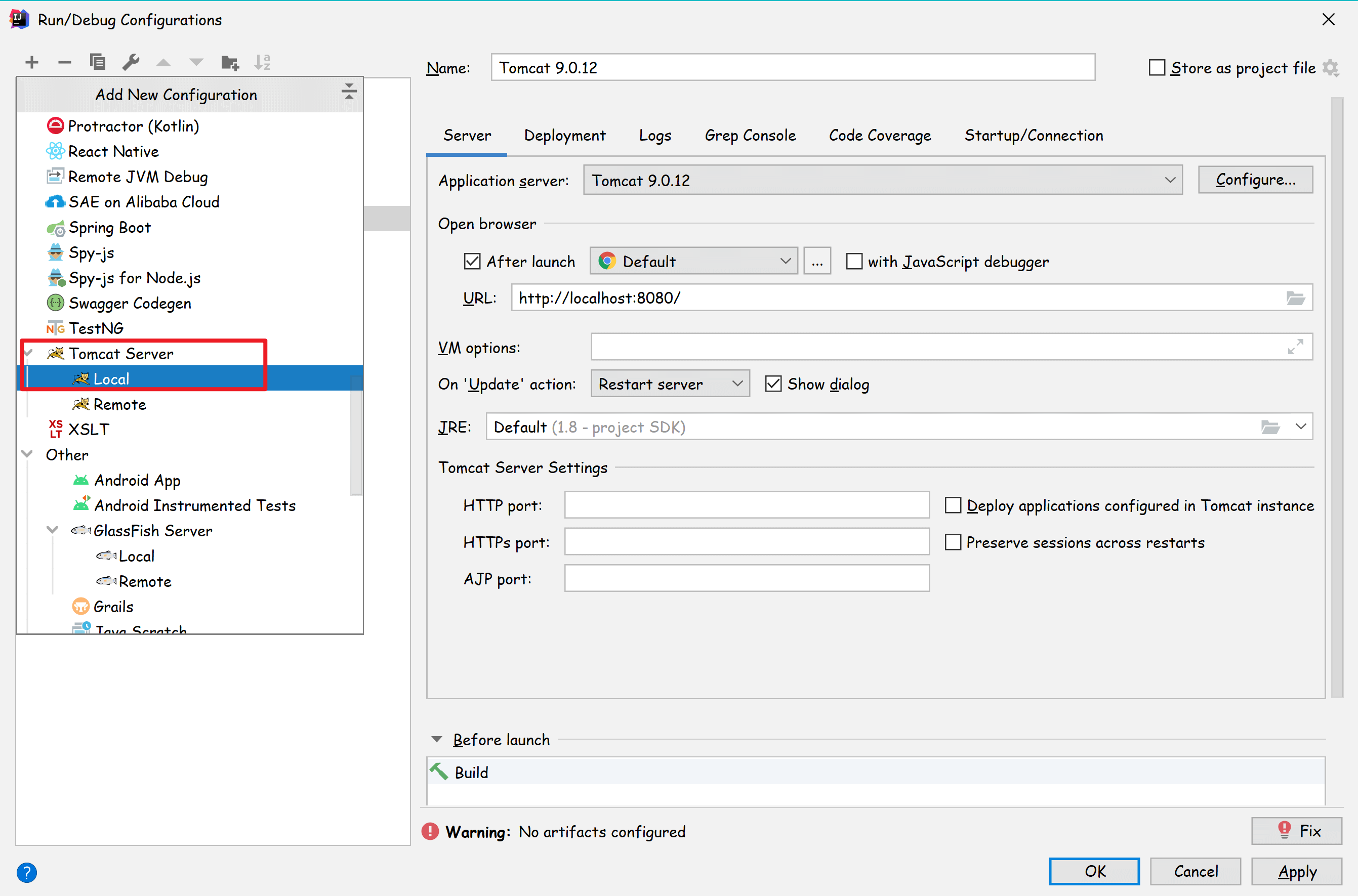The height and width of the screenshot is (896, 1358).
Task: Click the Copy Configuration icon
Action: (98, 62)
